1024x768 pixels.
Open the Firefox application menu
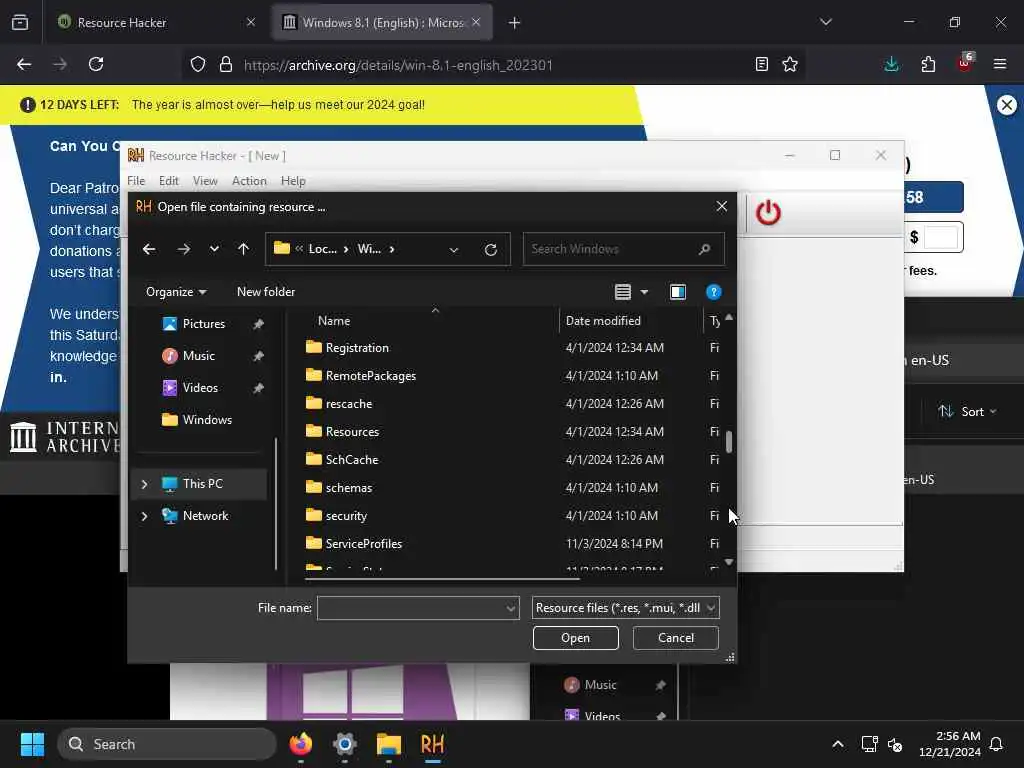[1000, 64]
